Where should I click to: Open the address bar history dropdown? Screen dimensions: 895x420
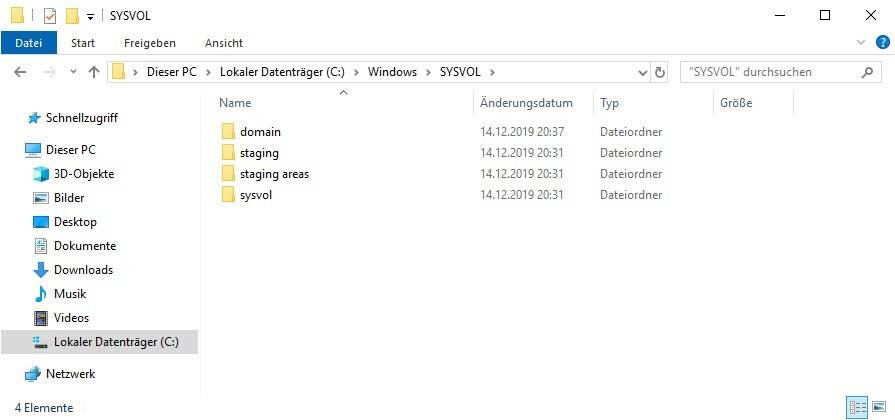click(x=641, y=72)
